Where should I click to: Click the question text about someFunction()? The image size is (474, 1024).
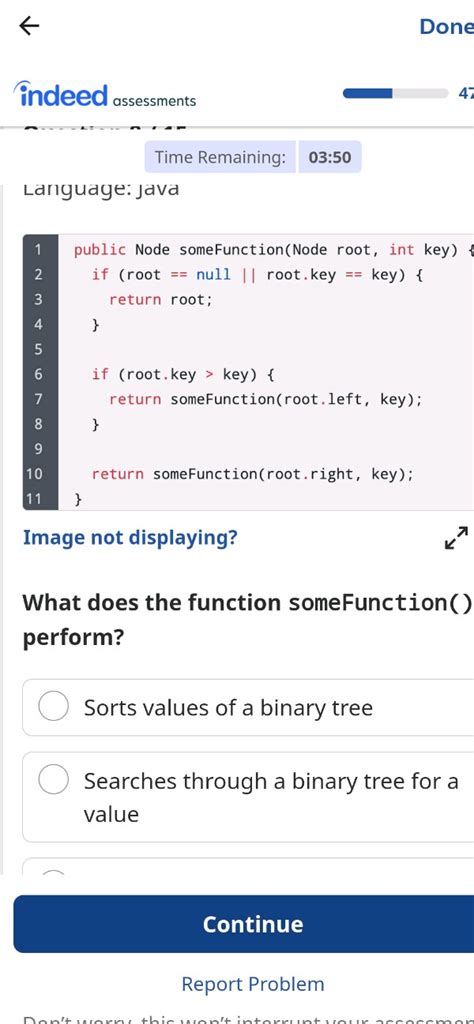click(247, 620)
